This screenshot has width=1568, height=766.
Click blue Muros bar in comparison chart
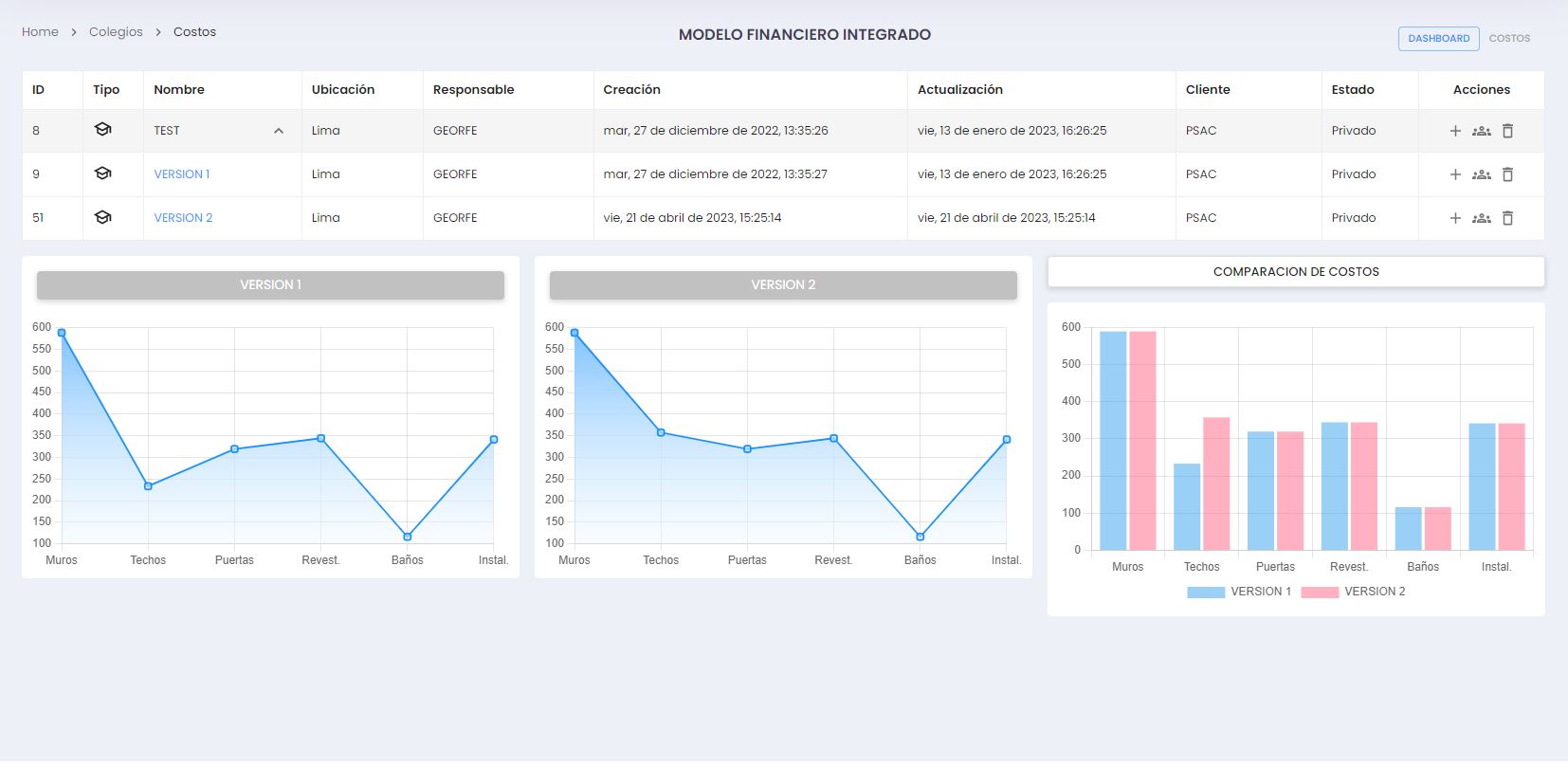click(x=1113, y=441)
